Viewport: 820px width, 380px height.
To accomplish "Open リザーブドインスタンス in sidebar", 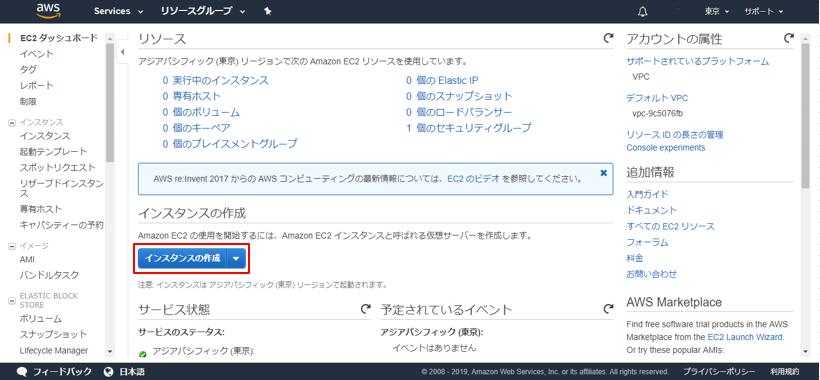I will point(61,188).
